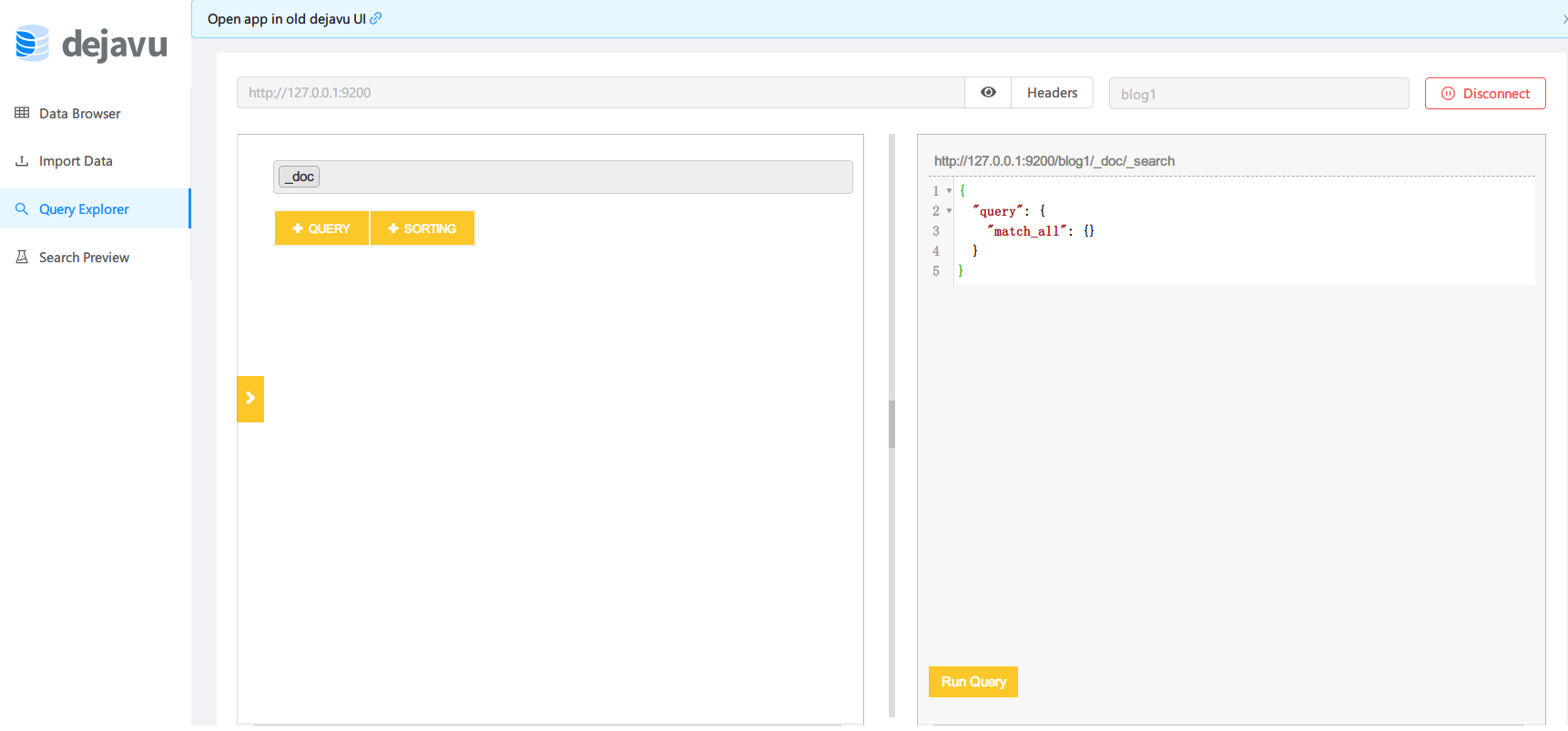Collapse JSON fold arrow on line 1
The height and width of the screenshot is (731, 1568).
coord(949,191)
